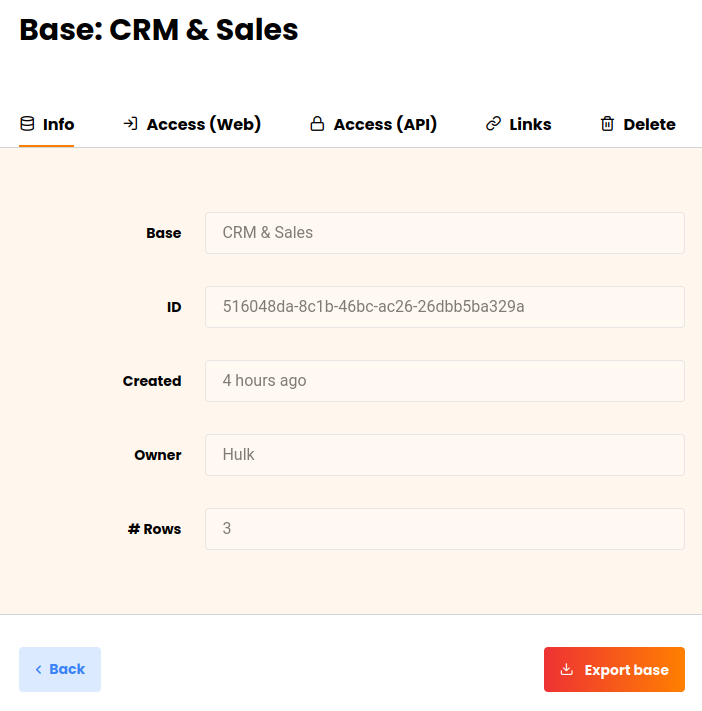This screenshot has height=711, width=702.
Task: Click the Base name field showing CRM & Sales
Action: click(x=444, y=233)
